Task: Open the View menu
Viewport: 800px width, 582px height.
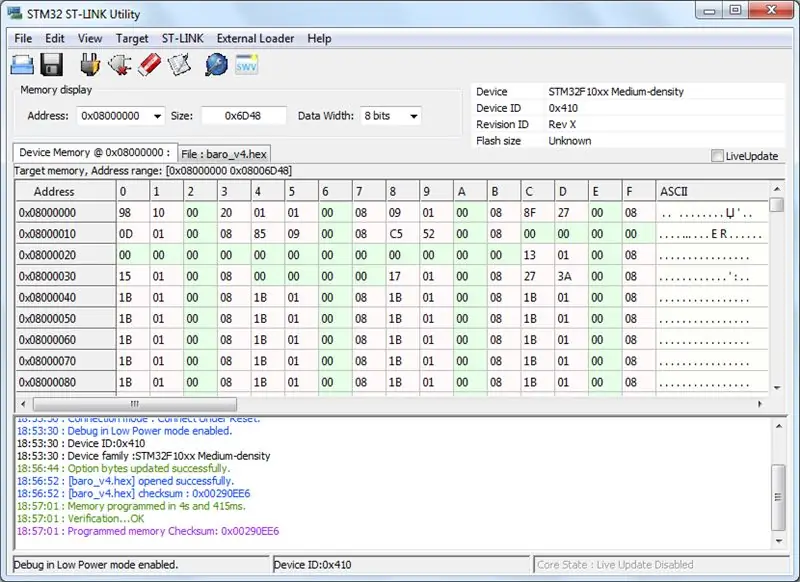Action: [x=90, y=39]
